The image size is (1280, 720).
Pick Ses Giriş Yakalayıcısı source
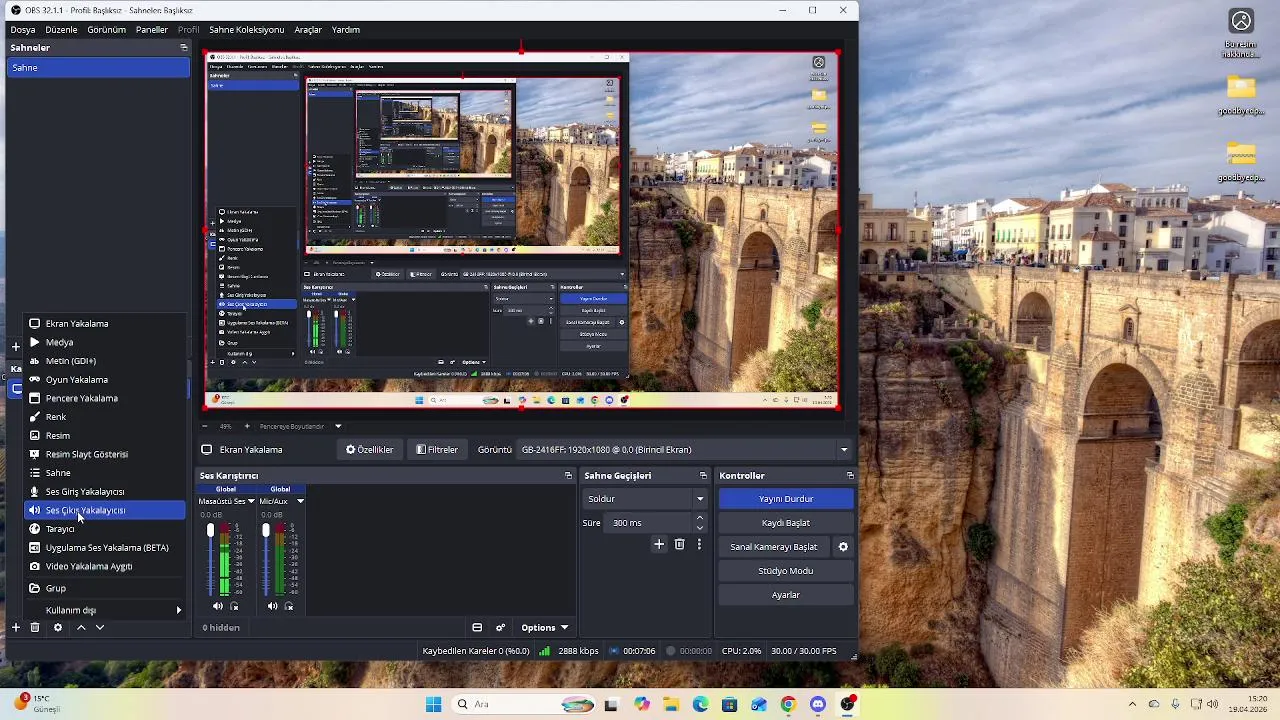104,492
